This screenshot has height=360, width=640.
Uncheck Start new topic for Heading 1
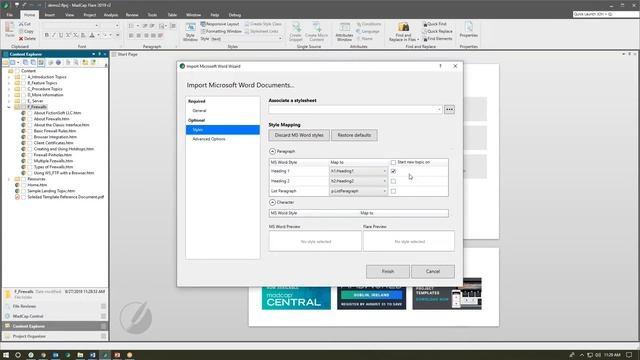(x=393, y=171)
